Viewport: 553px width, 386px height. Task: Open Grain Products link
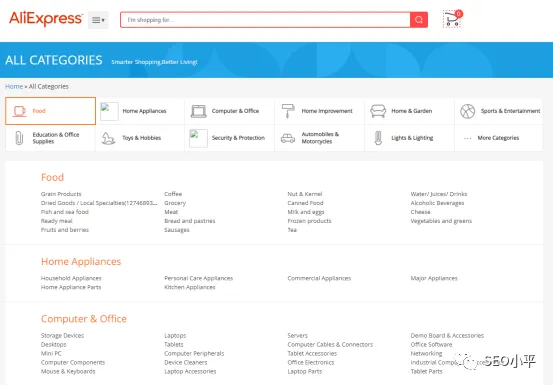[61, 194]
